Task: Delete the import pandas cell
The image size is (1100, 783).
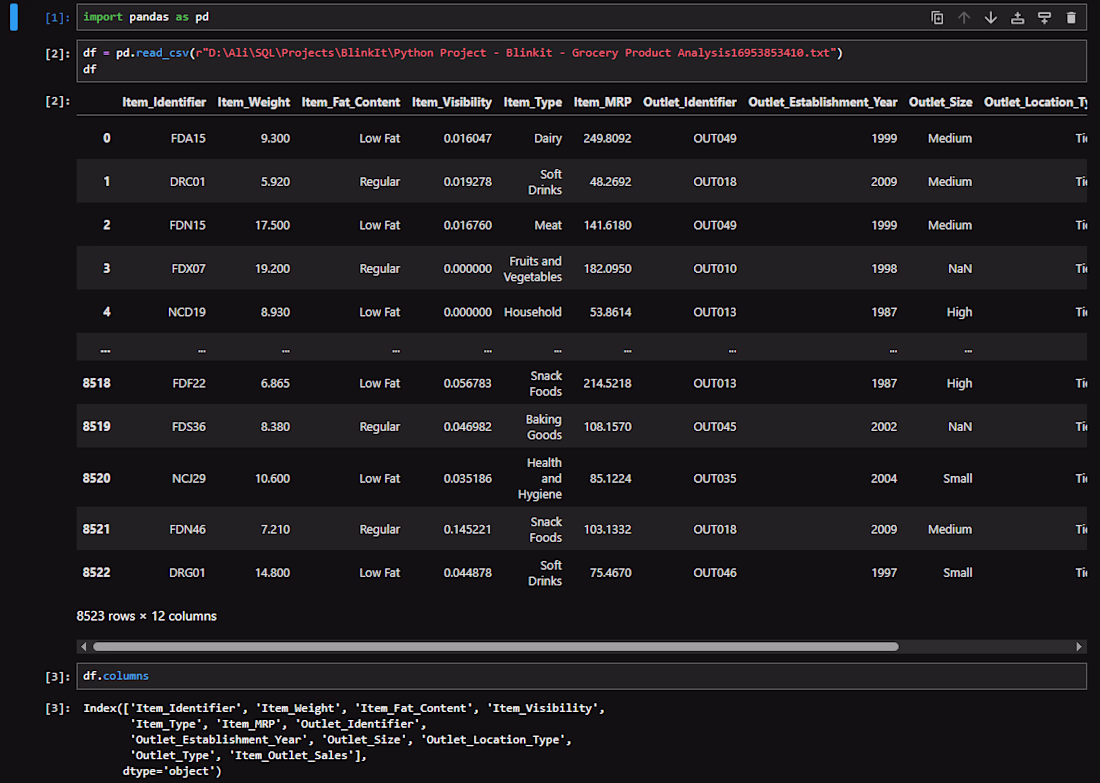Action: click(x=1071, y=18)
